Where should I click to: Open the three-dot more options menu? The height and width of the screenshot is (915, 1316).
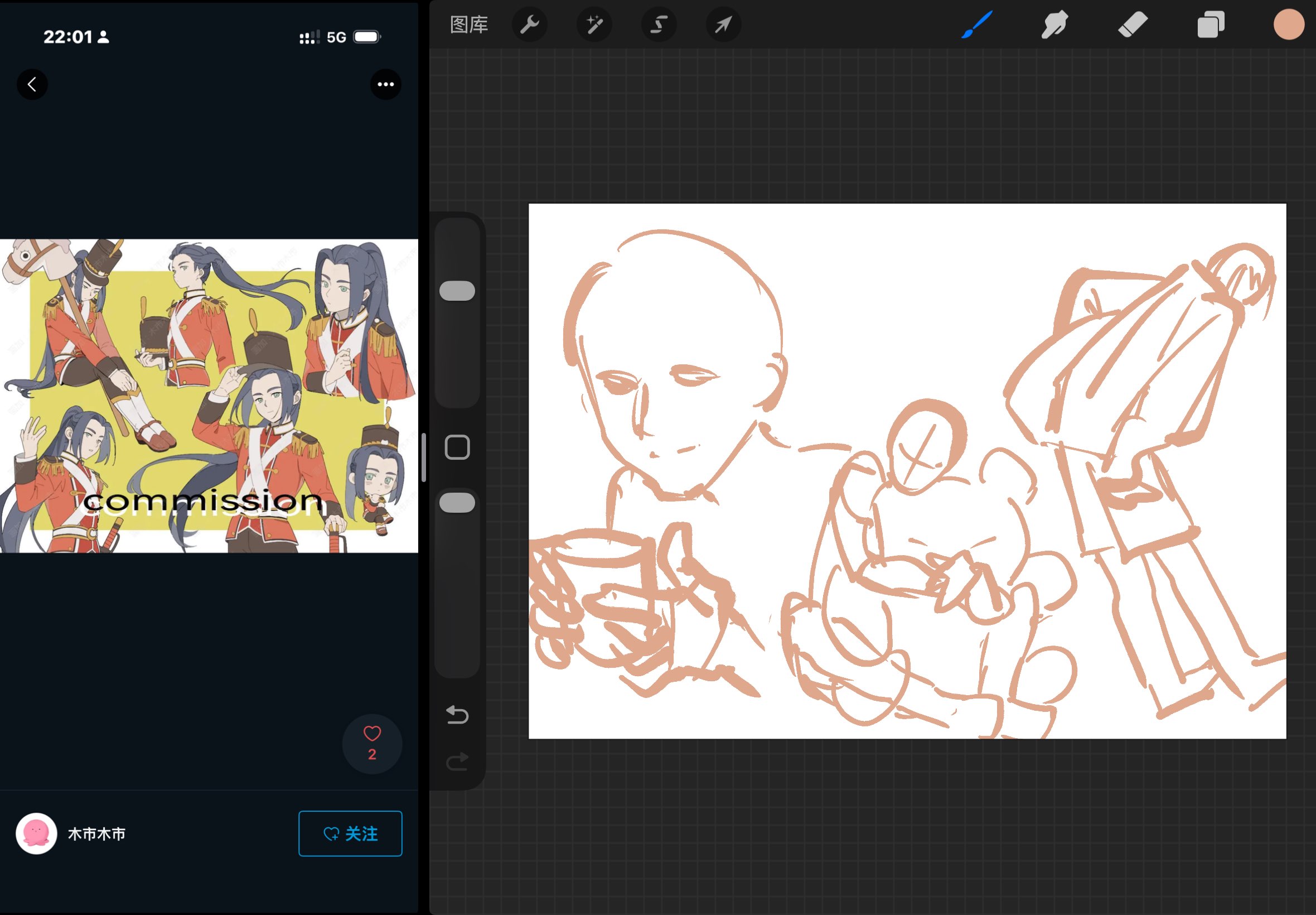(x=385, y=84)
